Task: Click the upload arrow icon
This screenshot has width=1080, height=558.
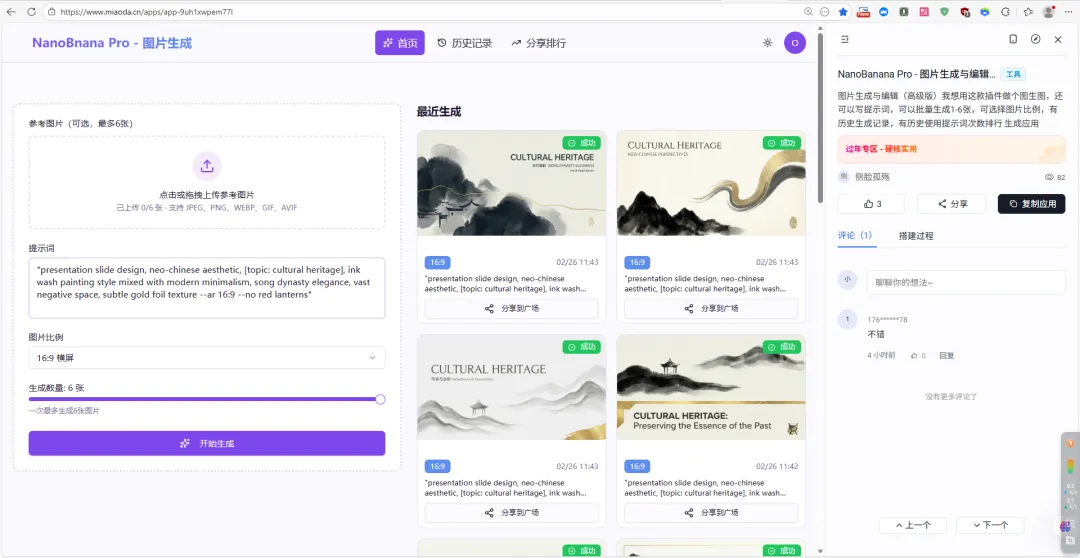Action: [x=207, y=166]
